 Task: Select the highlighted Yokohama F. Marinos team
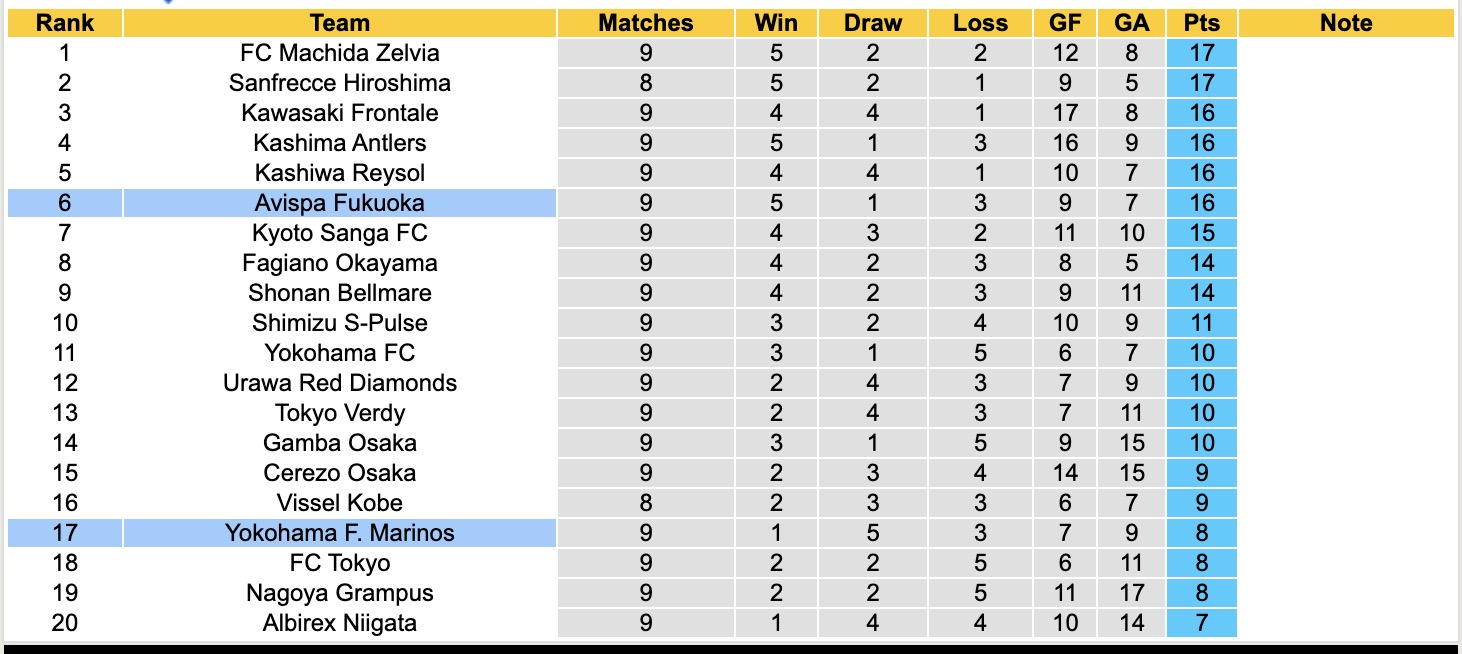[340, 533]
